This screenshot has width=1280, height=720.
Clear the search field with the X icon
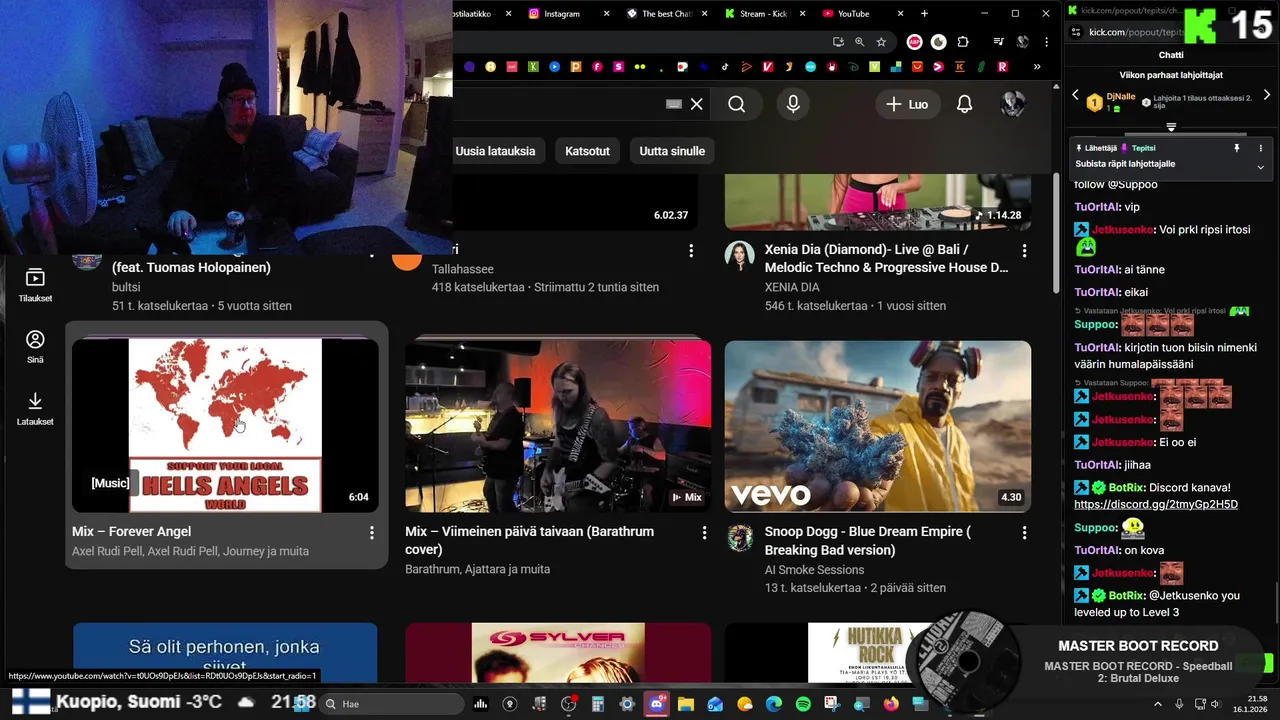click(697, 104)
